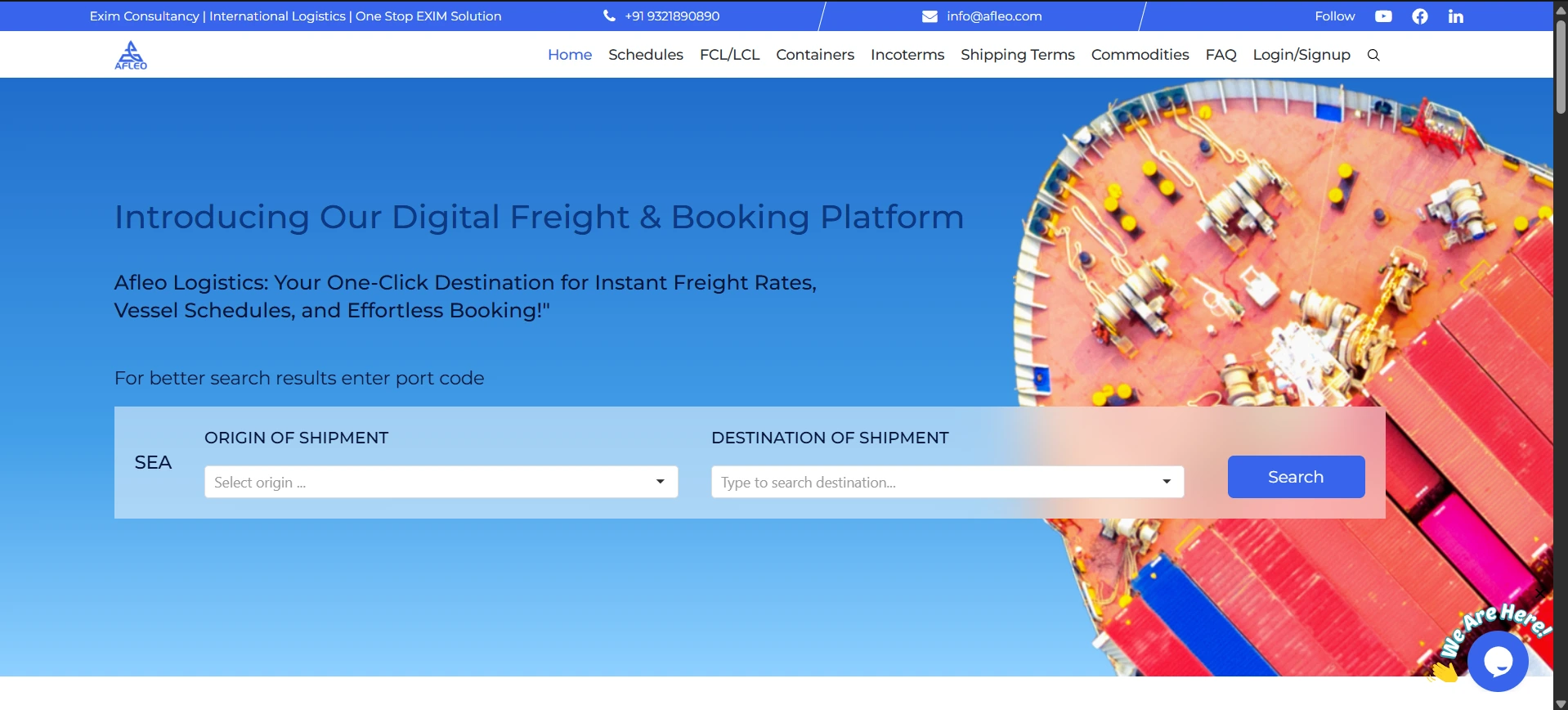Click the phone icon in top bar
The height and width of the screenshot is (710, 1568).
[609, 16]
